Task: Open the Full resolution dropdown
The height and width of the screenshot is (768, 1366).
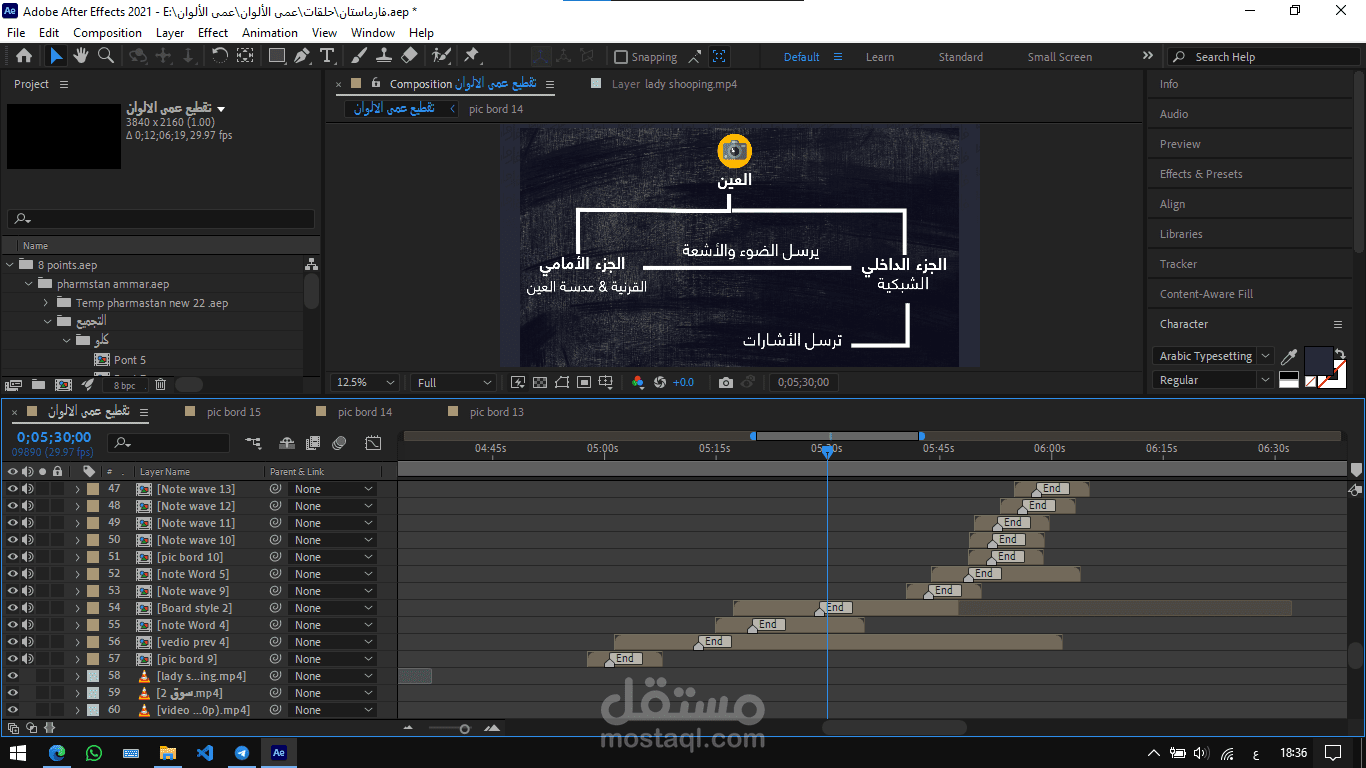Action: tap(454, 382)
